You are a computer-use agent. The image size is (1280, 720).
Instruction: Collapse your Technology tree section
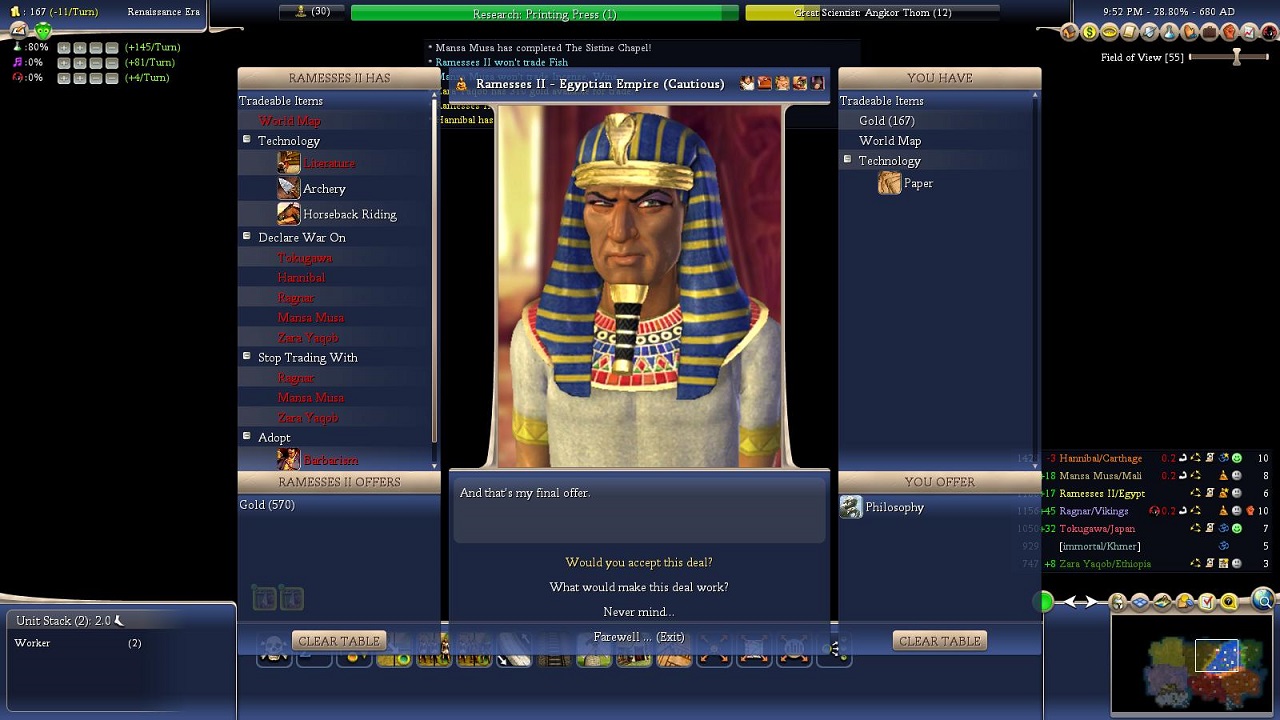pyautogui.click(x=847, y=160)
